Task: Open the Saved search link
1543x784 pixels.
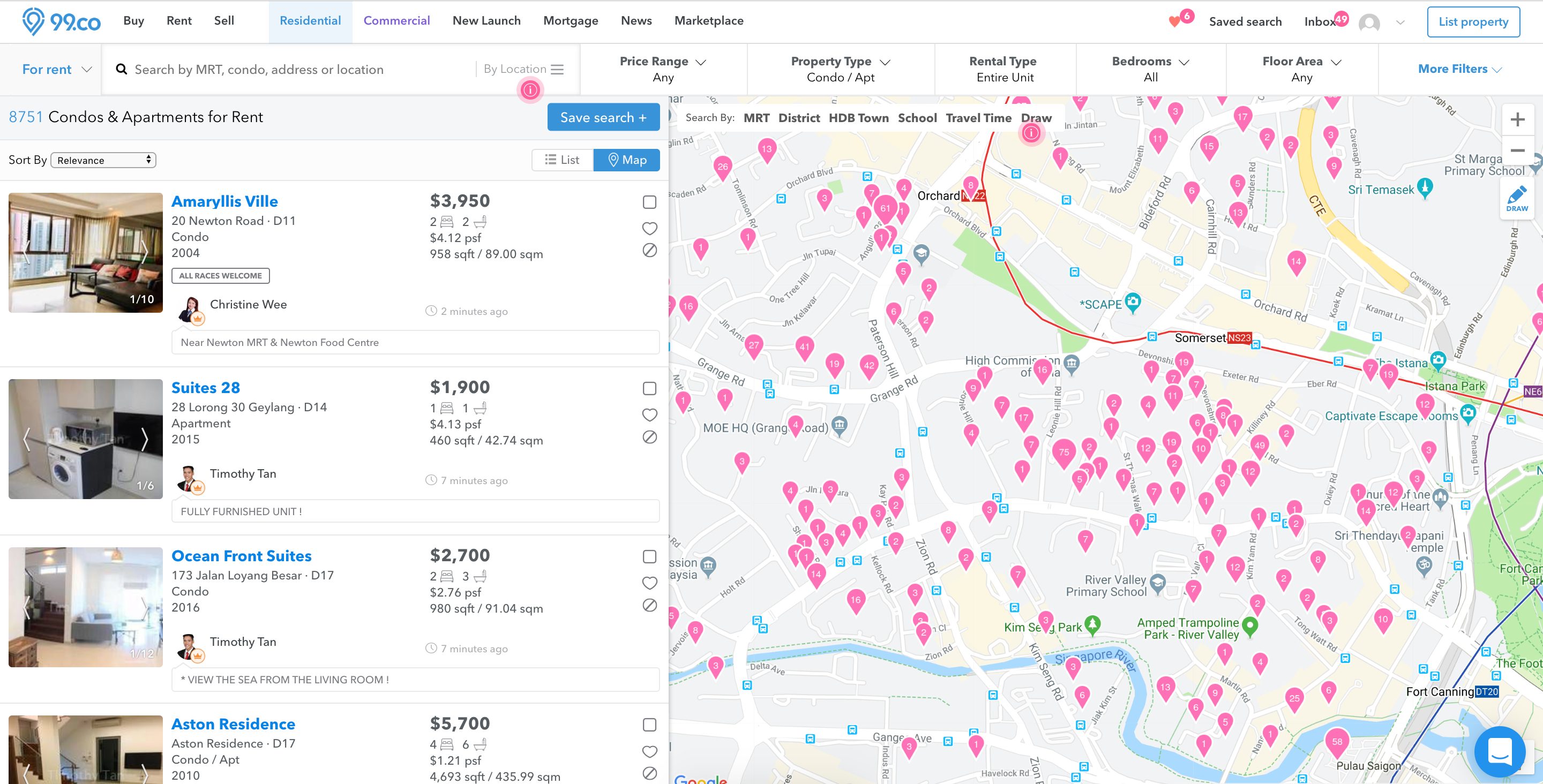Action: (x=1245, y=22)
